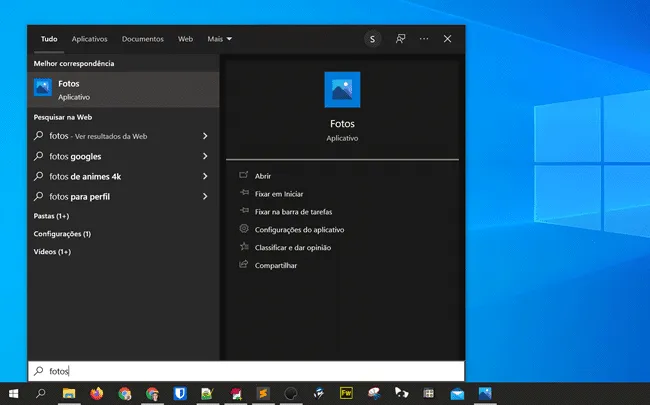Open first Chrome icon on the taskbar
The width and height of the screenshot is (650, 405).
(124, 393)
